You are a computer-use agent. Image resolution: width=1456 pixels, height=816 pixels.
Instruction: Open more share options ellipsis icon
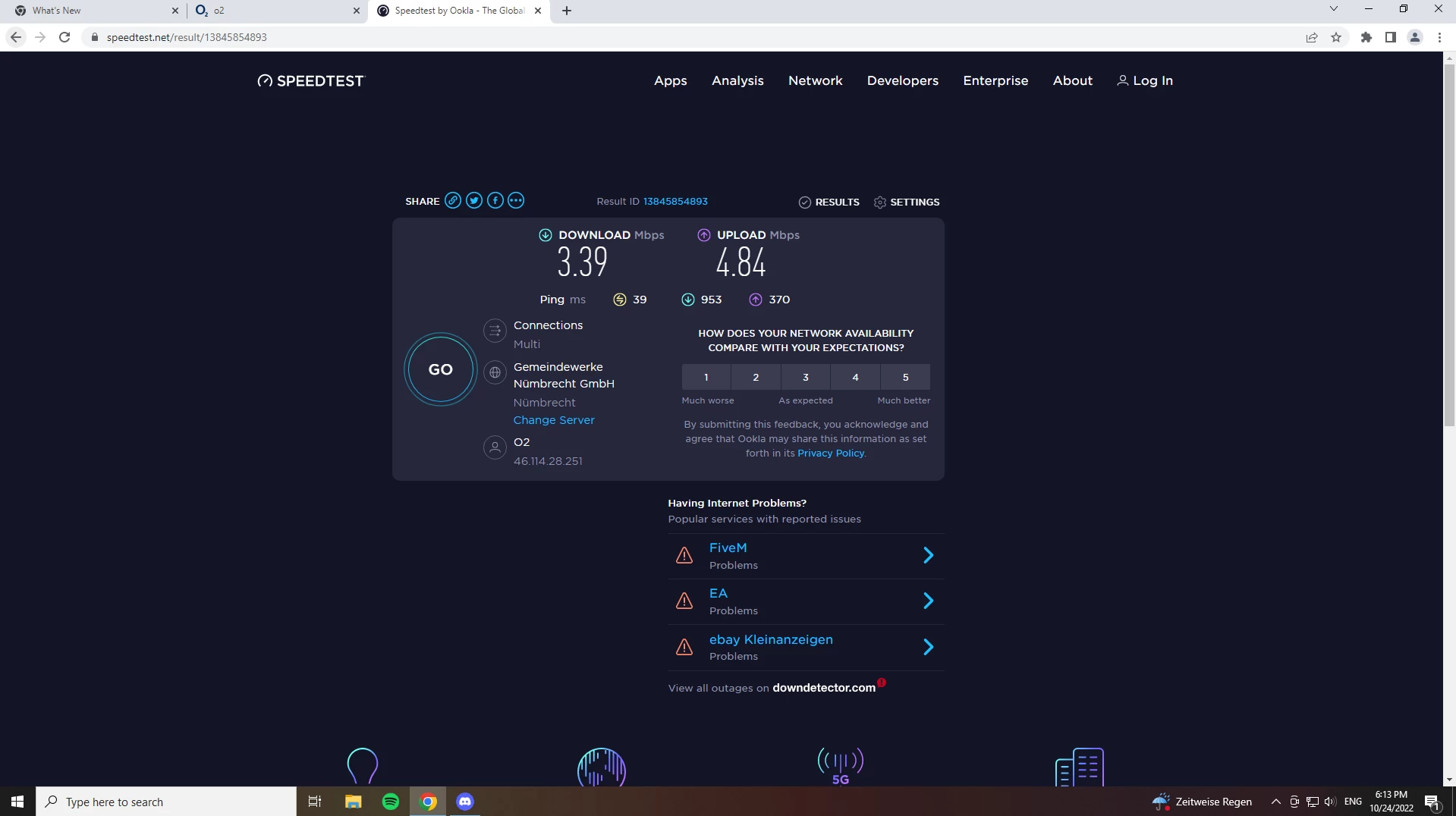[x=516, y=201]
